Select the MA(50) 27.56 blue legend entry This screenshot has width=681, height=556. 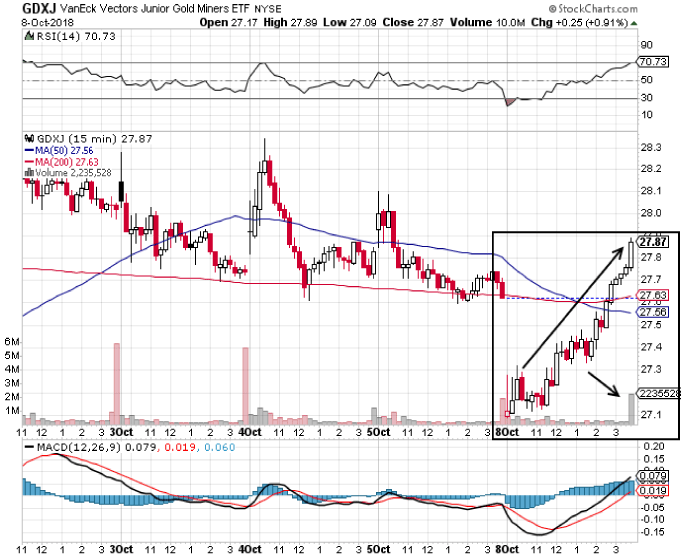click(62, 149)
